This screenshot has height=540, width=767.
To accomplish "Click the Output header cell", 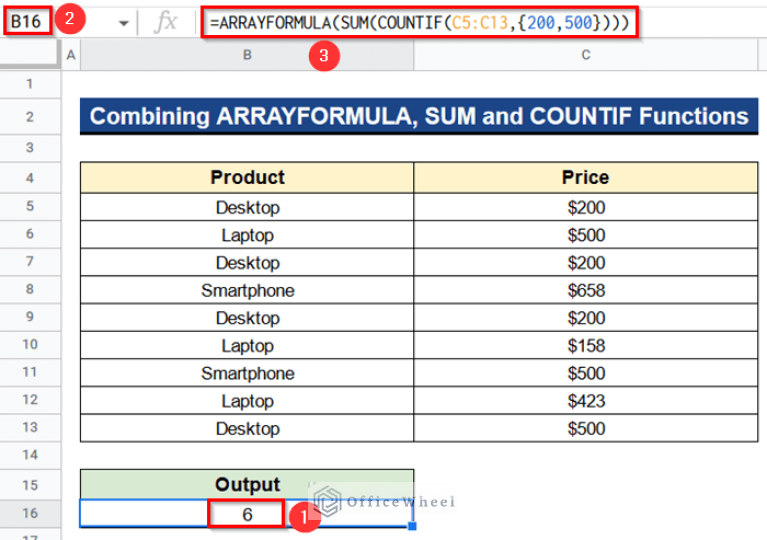I will click(247, 484).
